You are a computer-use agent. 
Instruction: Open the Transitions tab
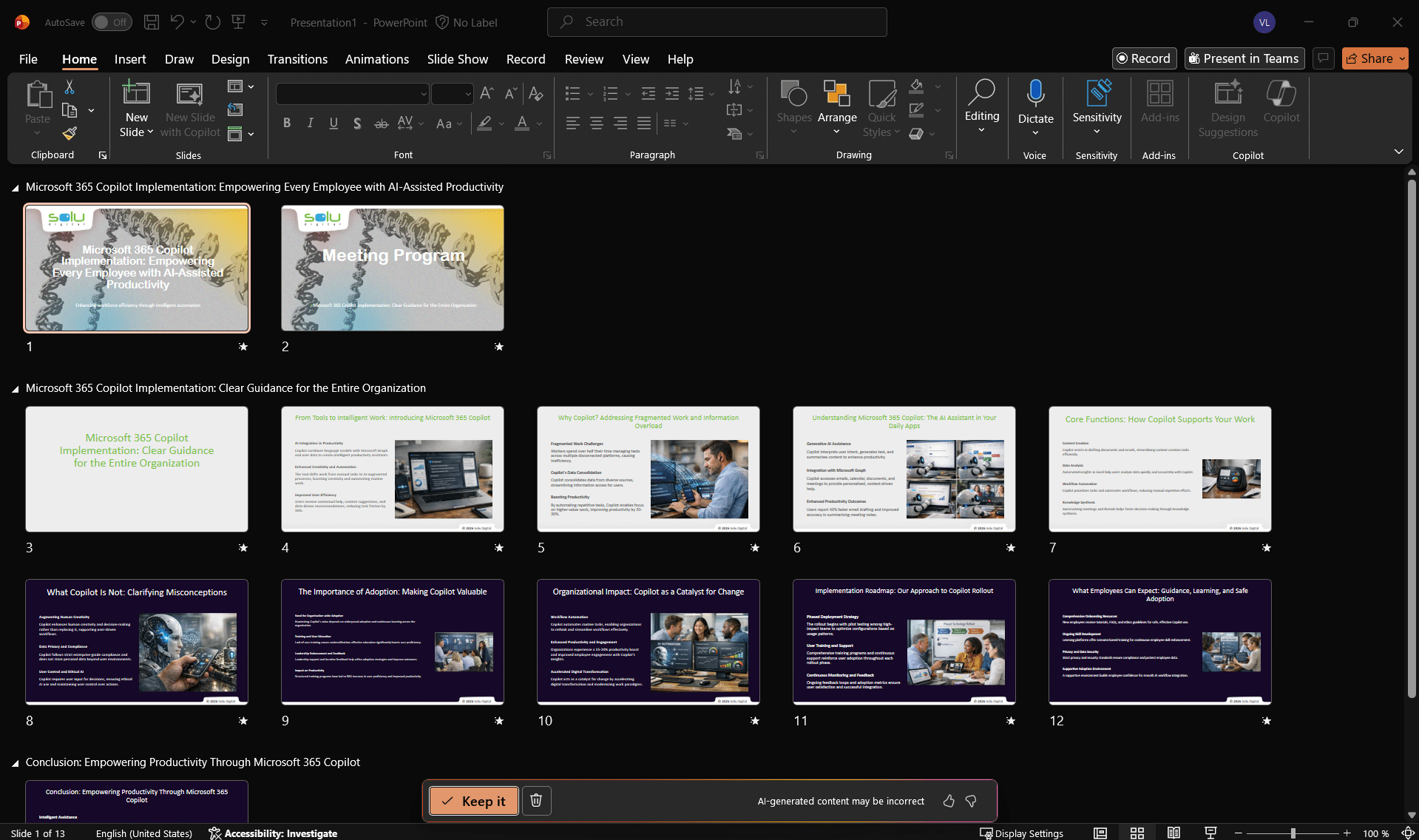pos(297,59)
